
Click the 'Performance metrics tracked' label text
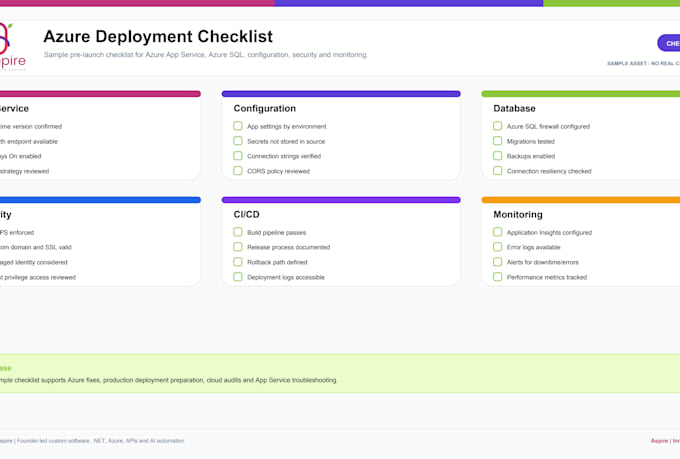547,277
